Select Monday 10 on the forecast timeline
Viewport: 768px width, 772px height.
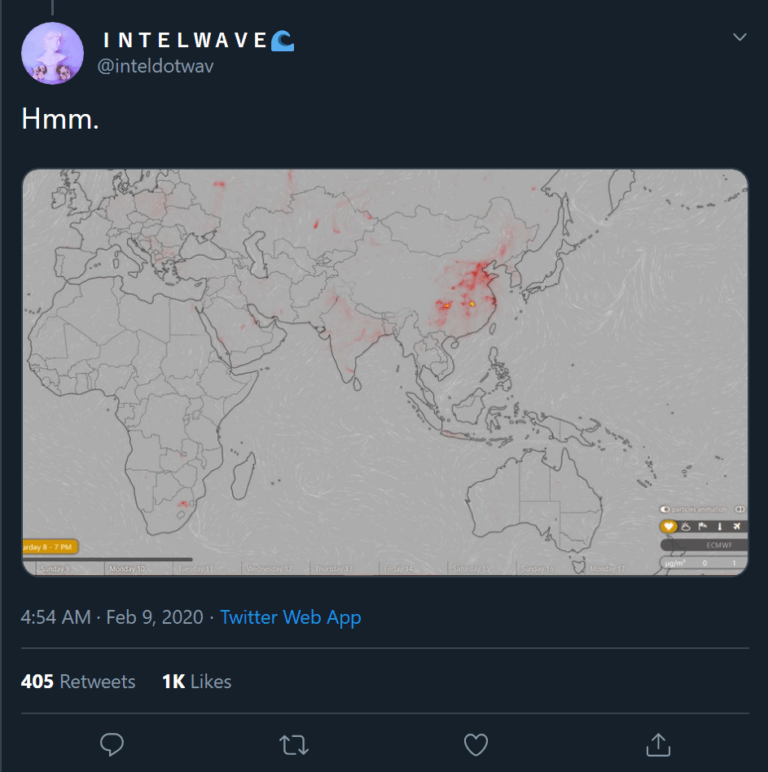127,569
